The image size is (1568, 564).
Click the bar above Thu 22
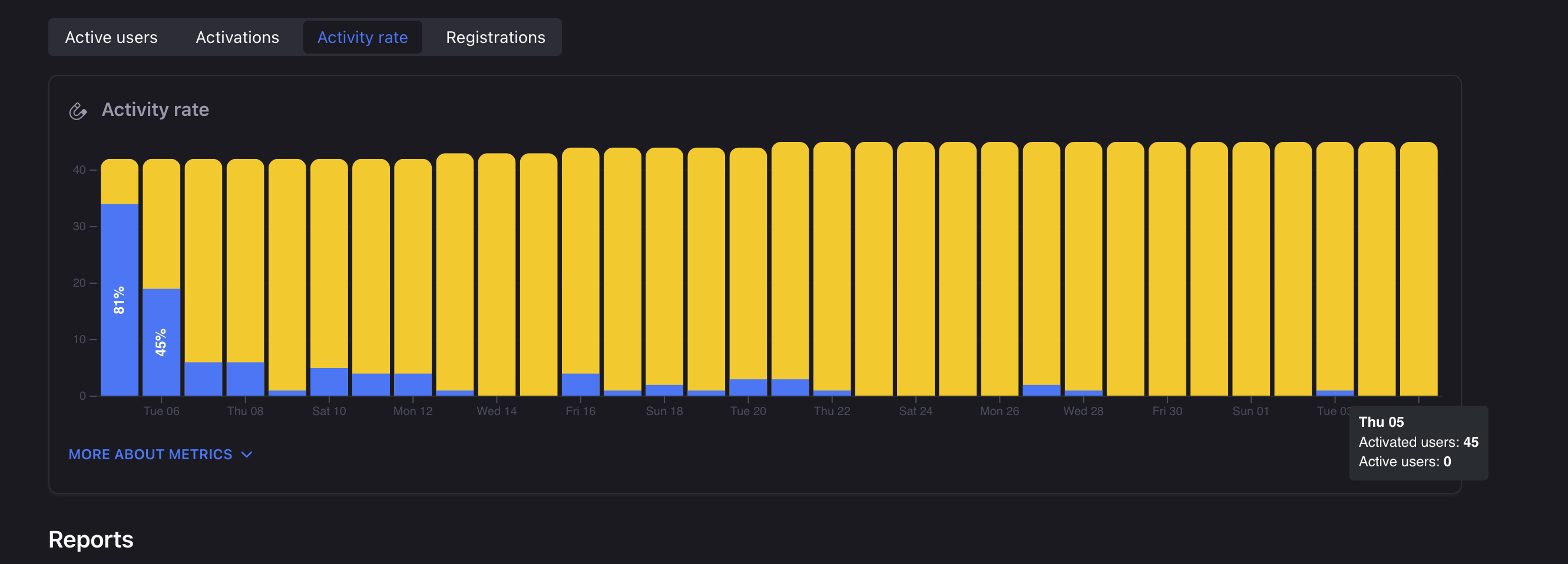click(832, 268)
